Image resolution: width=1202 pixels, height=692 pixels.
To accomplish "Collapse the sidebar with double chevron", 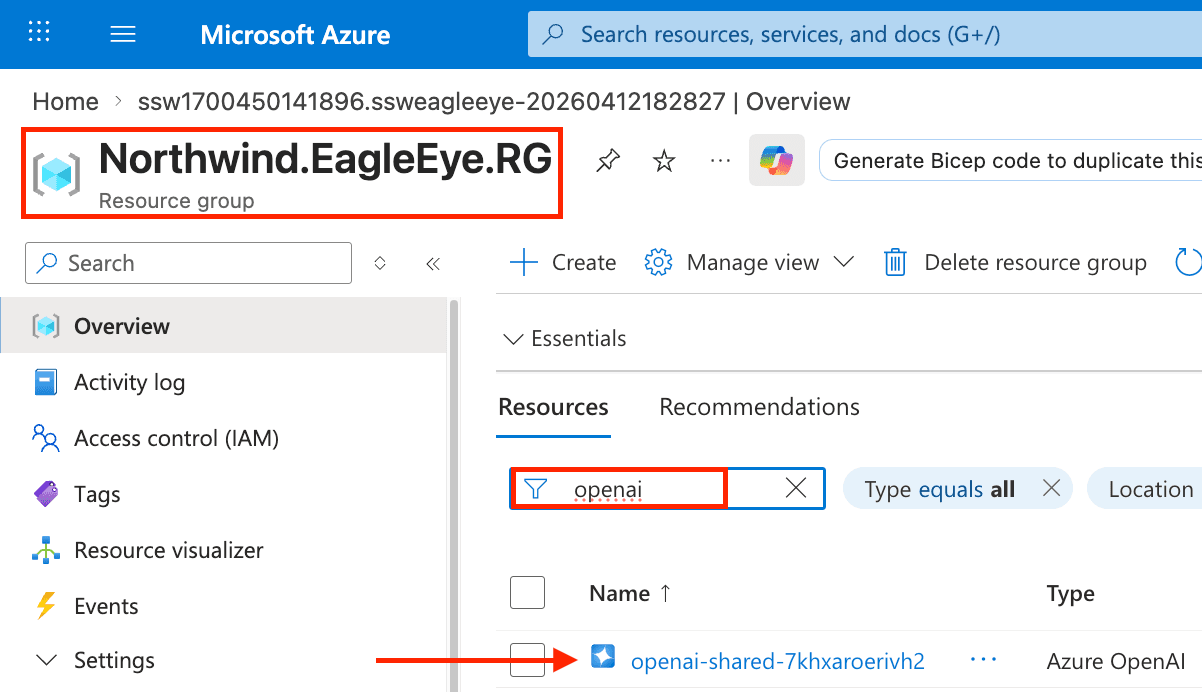I will coord(432,264).
